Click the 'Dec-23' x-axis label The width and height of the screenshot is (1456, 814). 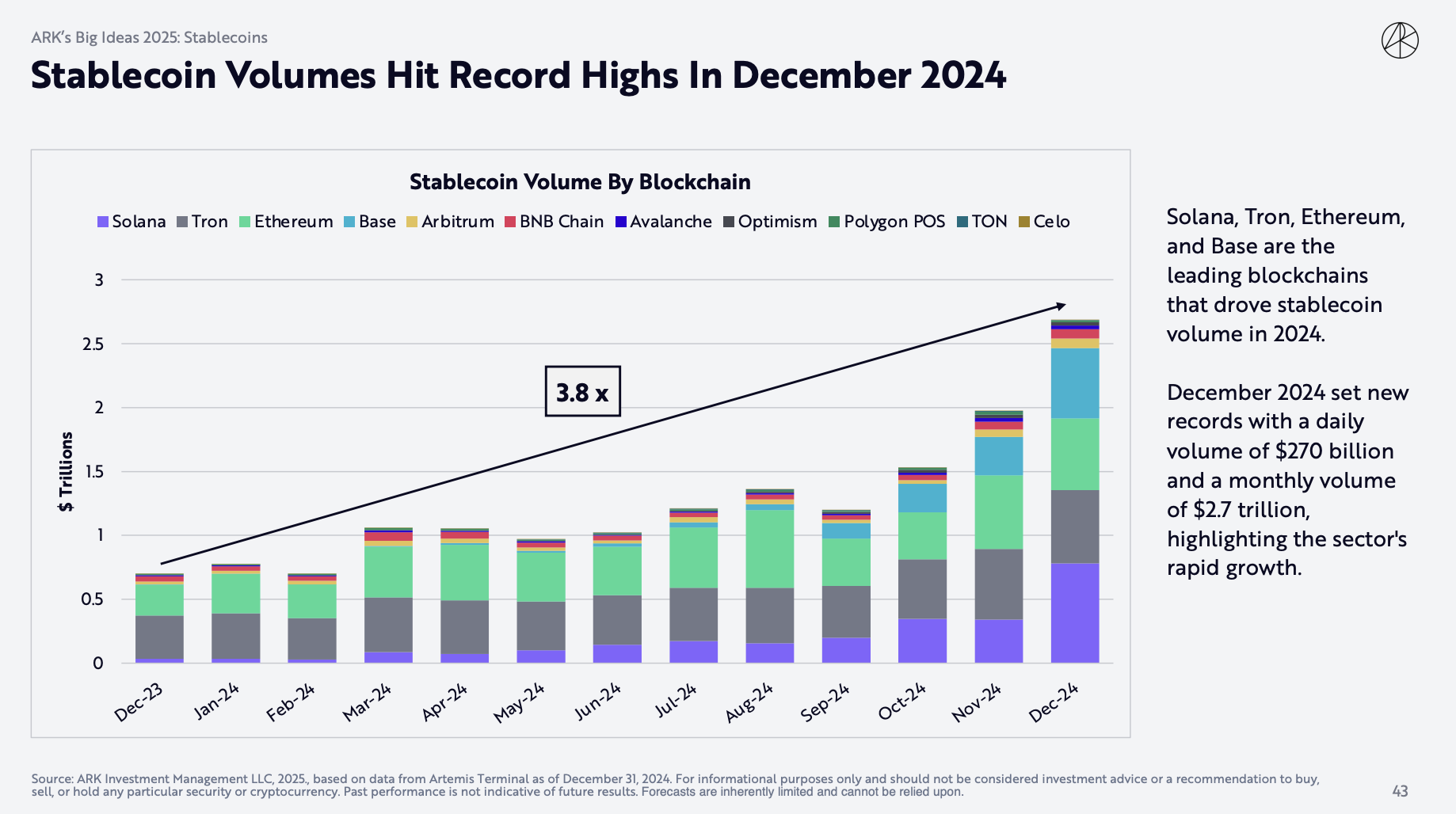[139, 702]
